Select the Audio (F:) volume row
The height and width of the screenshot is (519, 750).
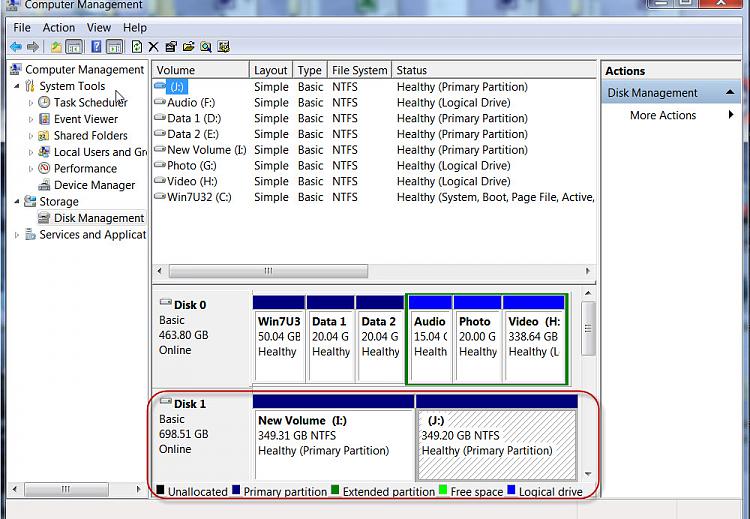click(x=374, y=103)
